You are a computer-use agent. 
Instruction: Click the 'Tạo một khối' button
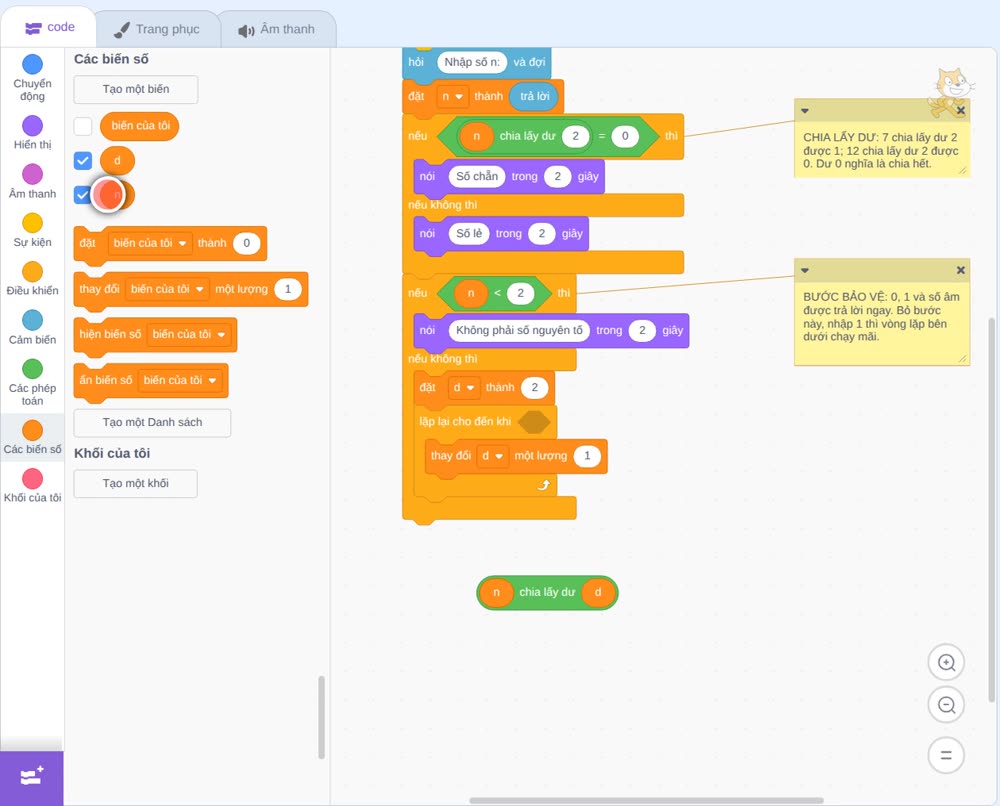(x=136, y=483)
